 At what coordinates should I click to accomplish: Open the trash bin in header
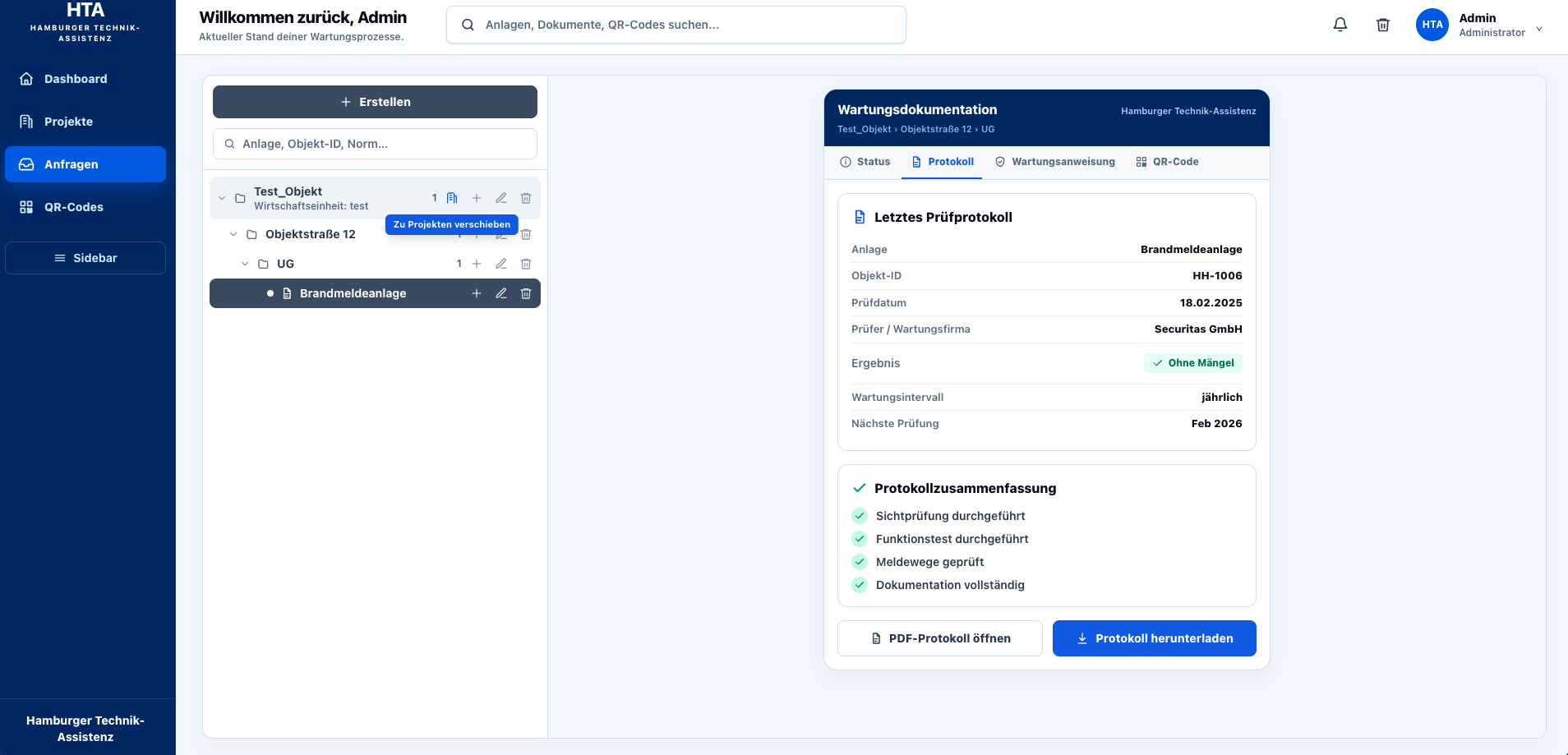1383,25
